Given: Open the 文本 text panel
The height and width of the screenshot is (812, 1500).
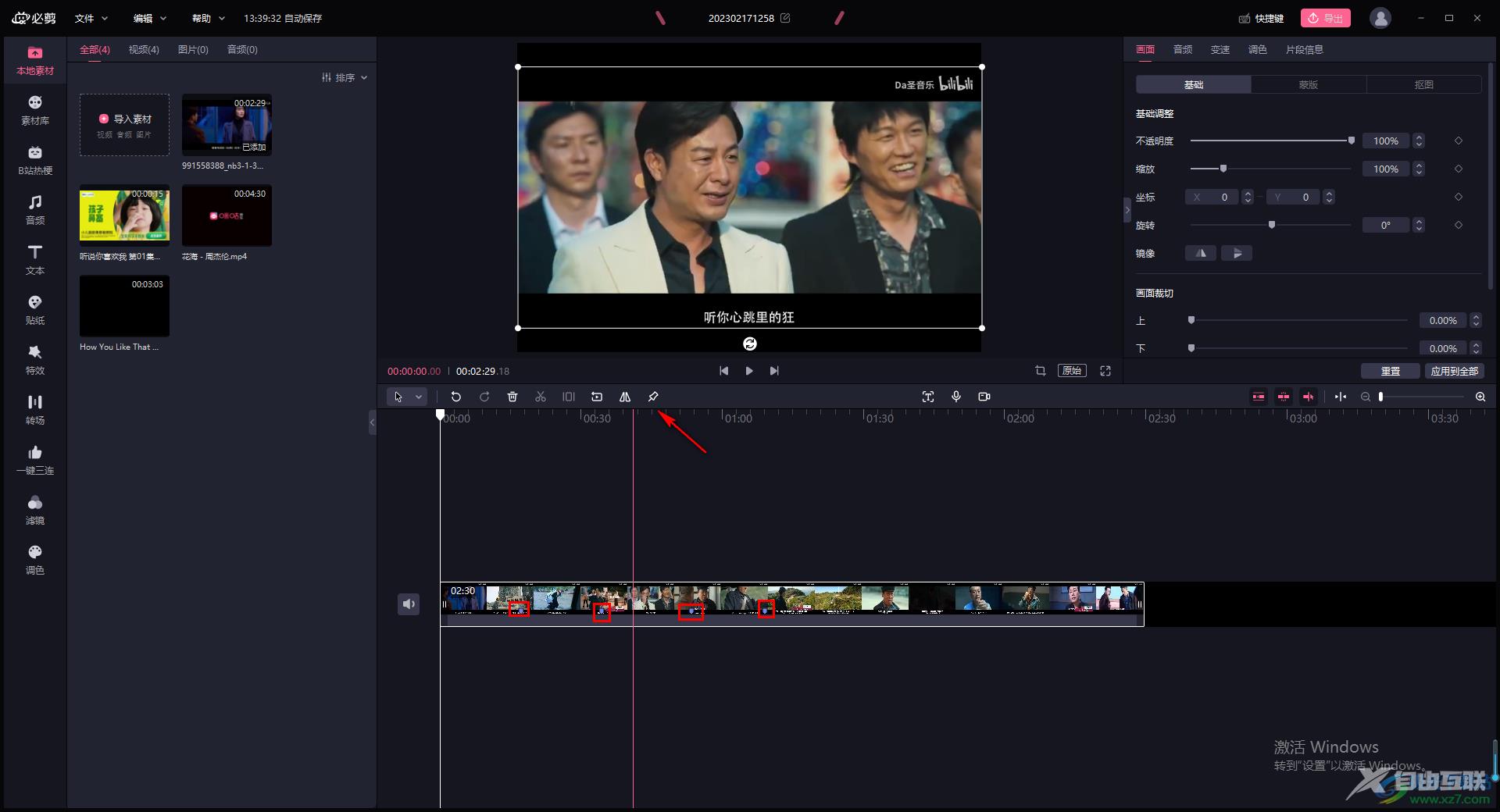Looking at the screenshot, I should [x=35, y=261].
